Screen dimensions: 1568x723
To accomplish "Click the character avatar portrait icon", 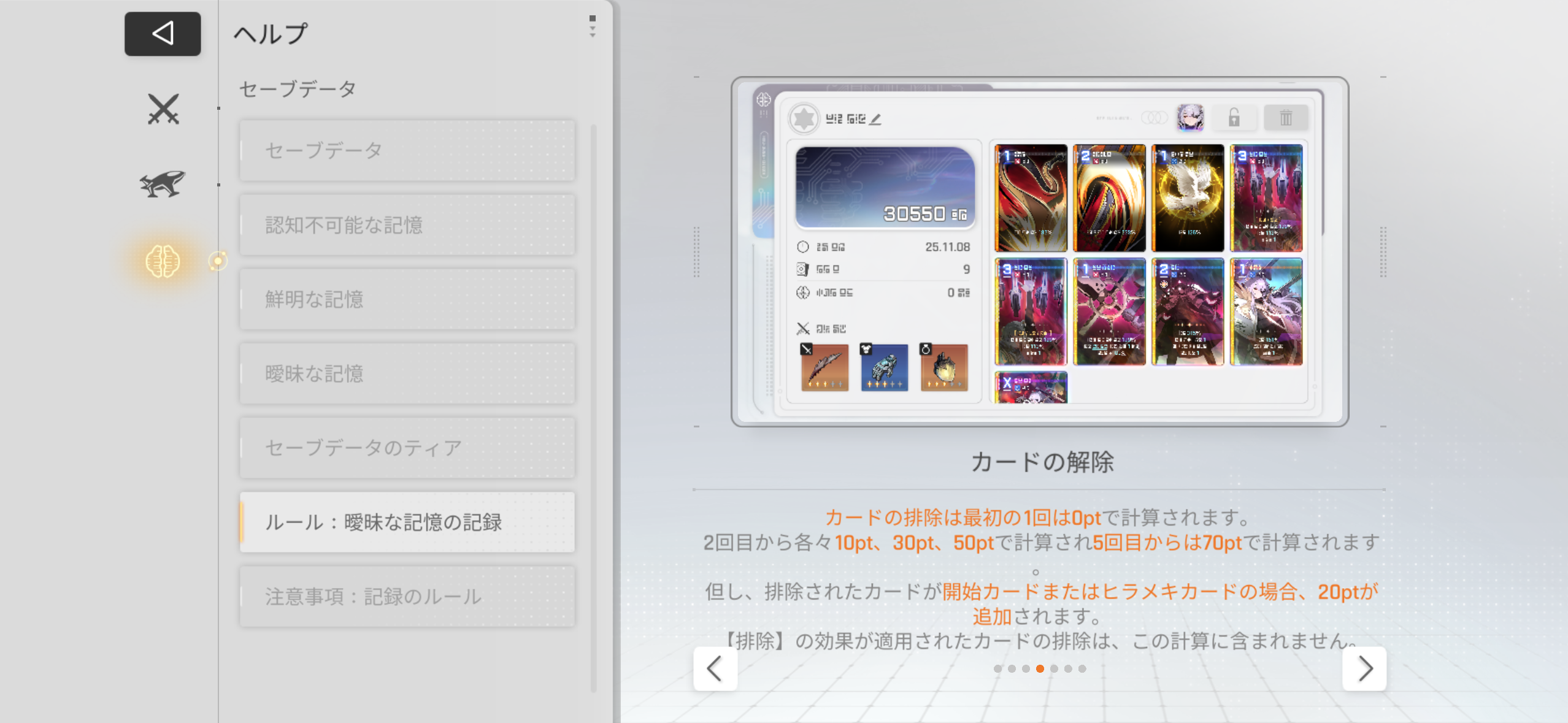I will pyautogui.click(x=1190, y=118).
